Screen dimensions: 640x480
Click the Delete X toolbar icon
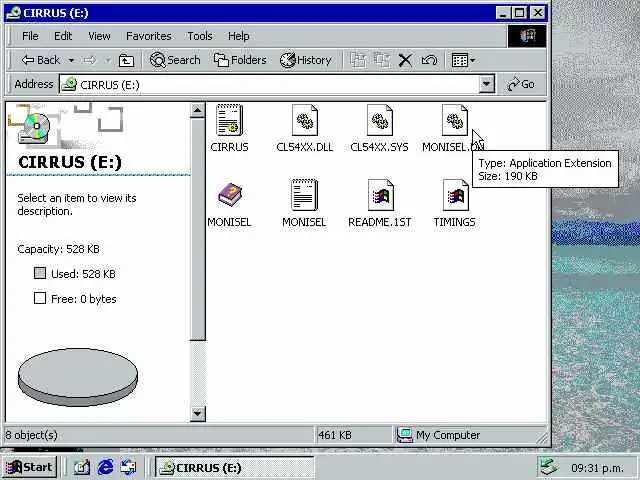point(405,60)
